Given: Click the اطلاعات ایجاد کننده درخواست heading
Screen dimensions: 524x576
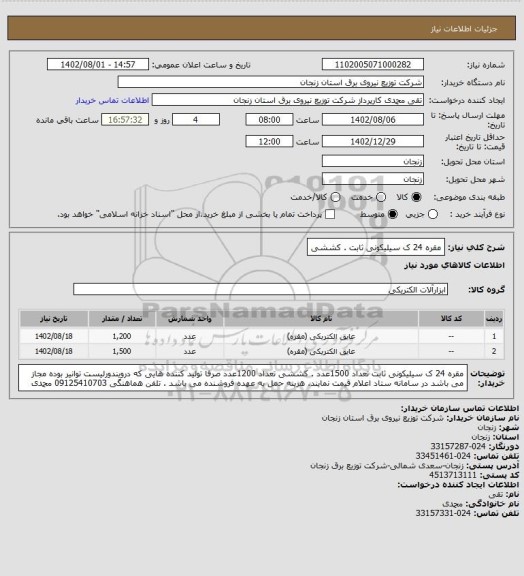Looking at the screenshot, I should point(458,485).
